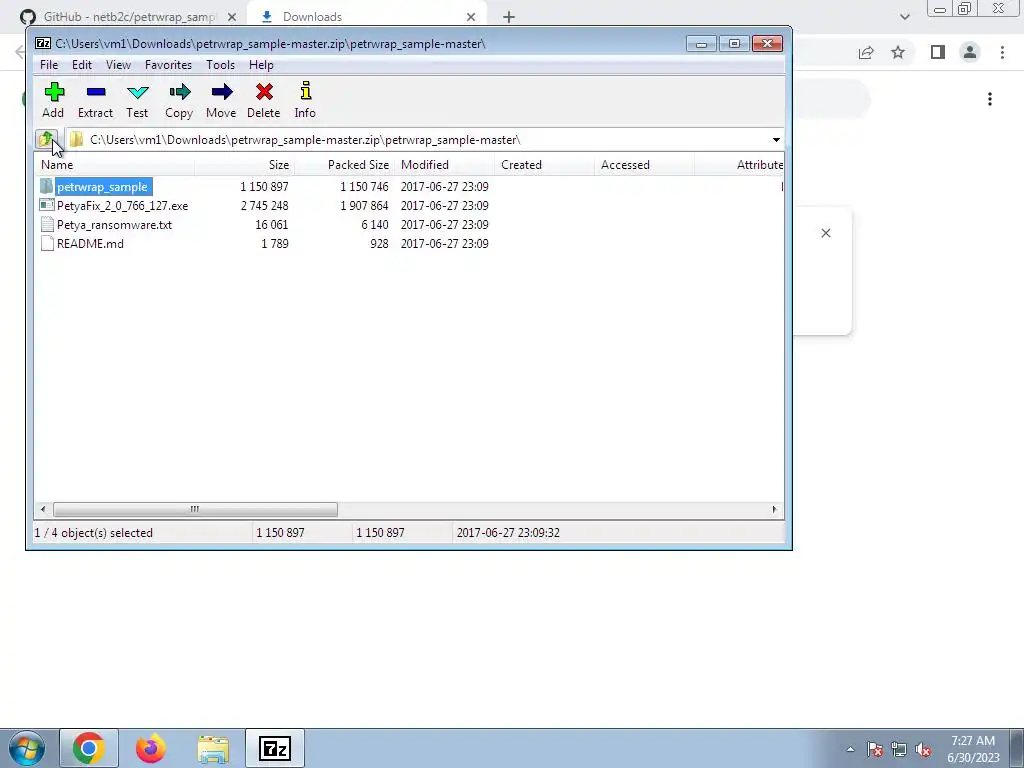Sort file list by Size column
This screenshot has height=768, width=1024.
(x=244, y=165)
